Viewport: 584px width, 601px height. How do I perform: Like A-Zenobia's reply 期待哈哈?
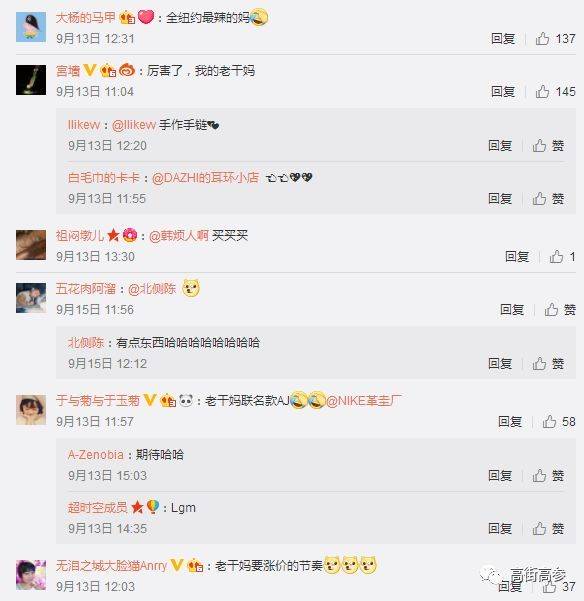(548, 476)
